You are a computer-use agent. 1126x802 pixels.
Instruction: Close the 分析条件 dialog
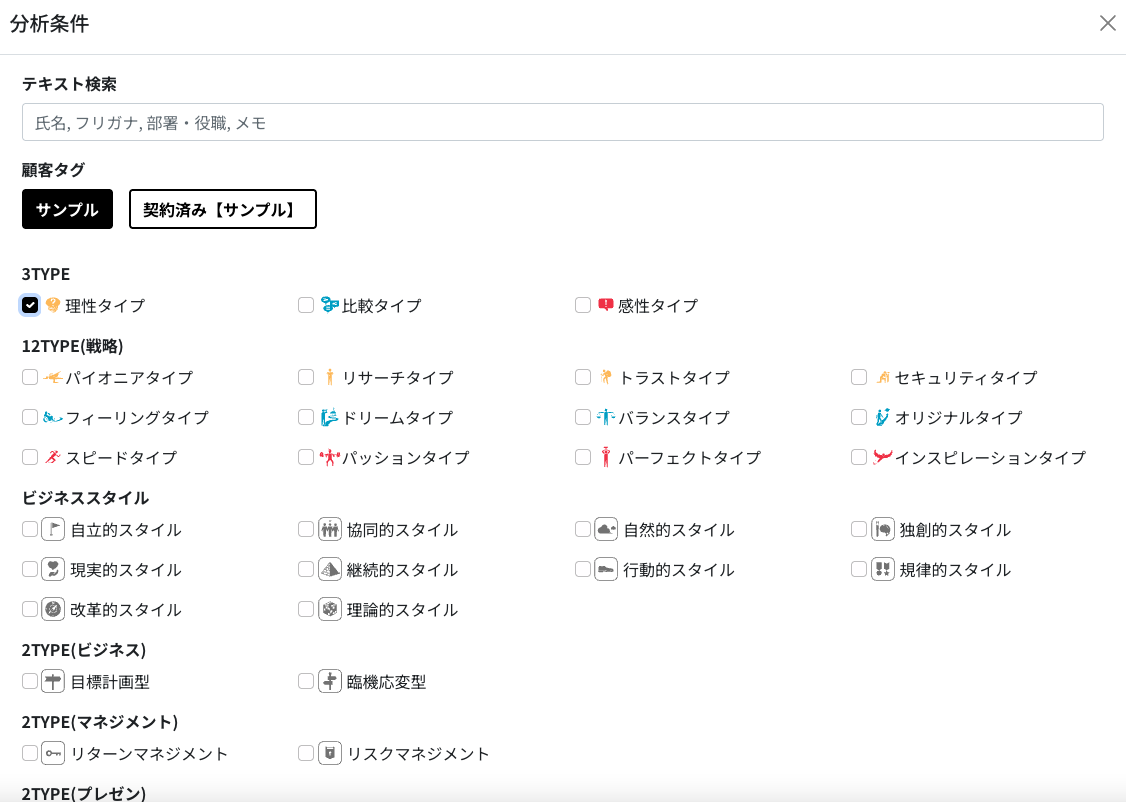[1107, 23]
